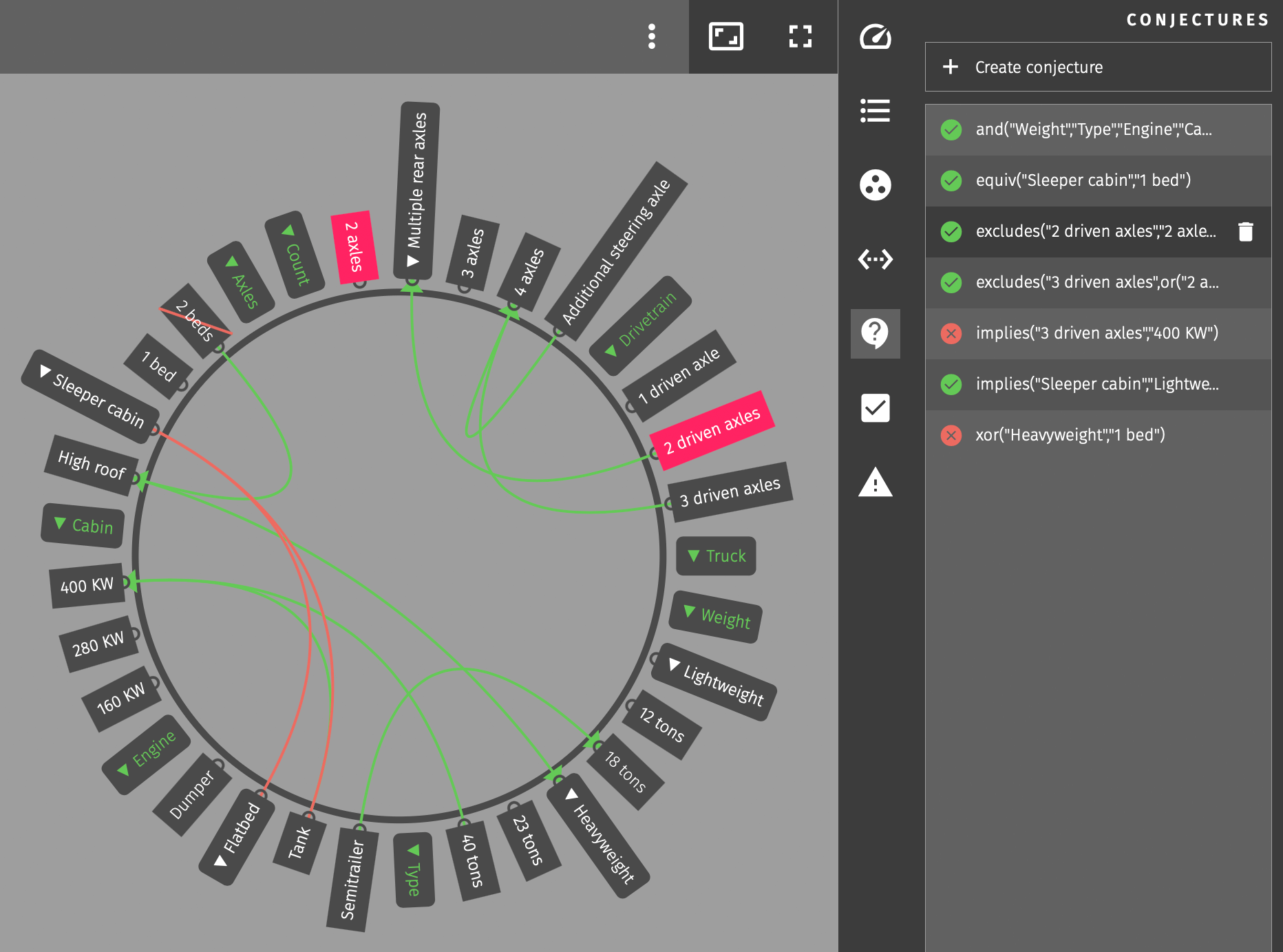Image resolution: width=1283 pixels, height=952 pixels.
Task: Select the Dumper node
Action: (x=191, y=795)
